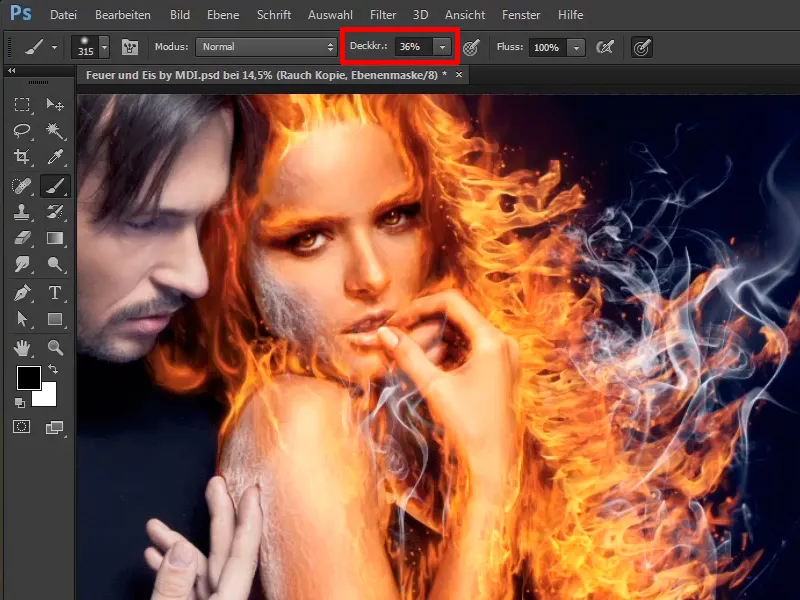Select the Crop tool

point(22,157)
